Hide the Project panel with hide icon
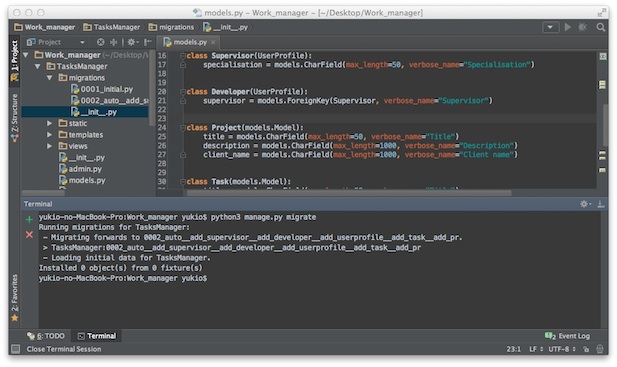 [148, 42]
